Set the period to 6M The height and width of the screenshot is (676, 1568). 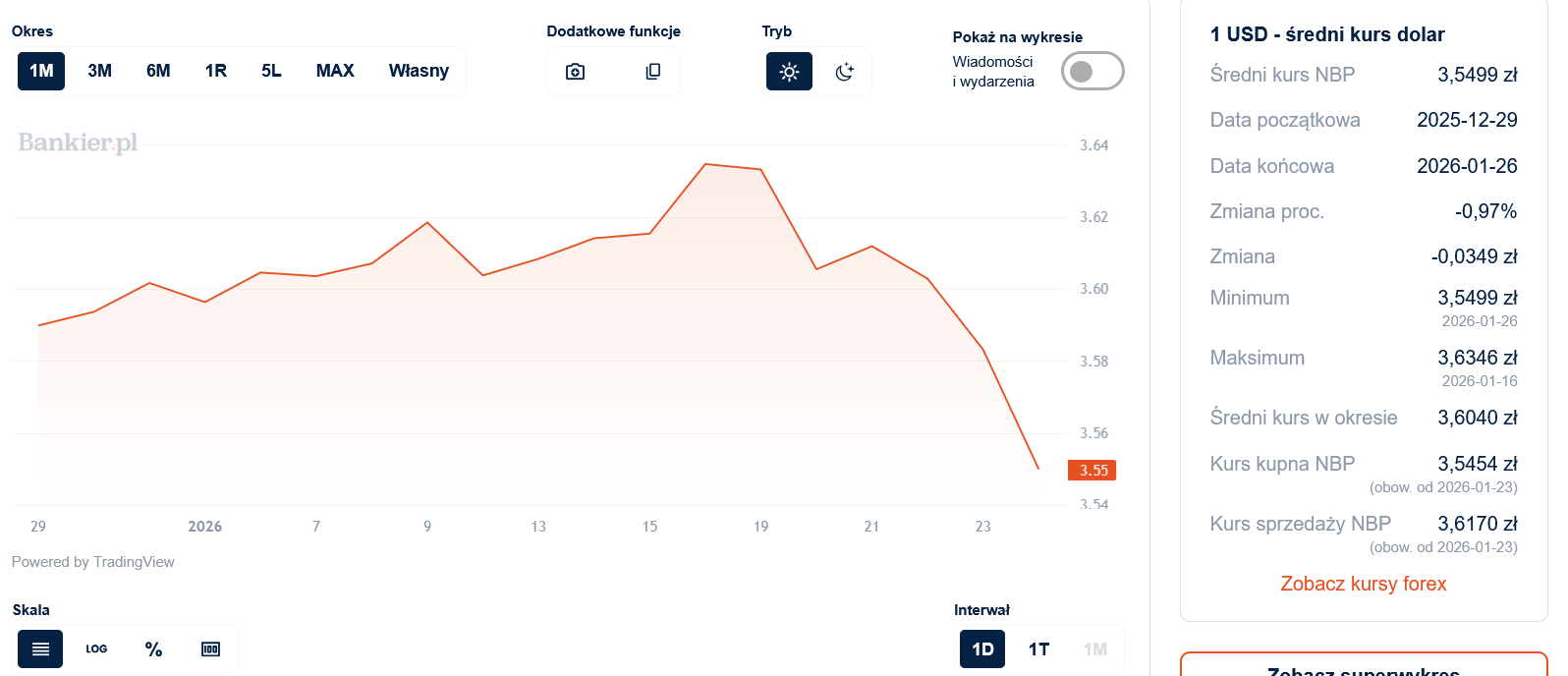pos(158,71)
